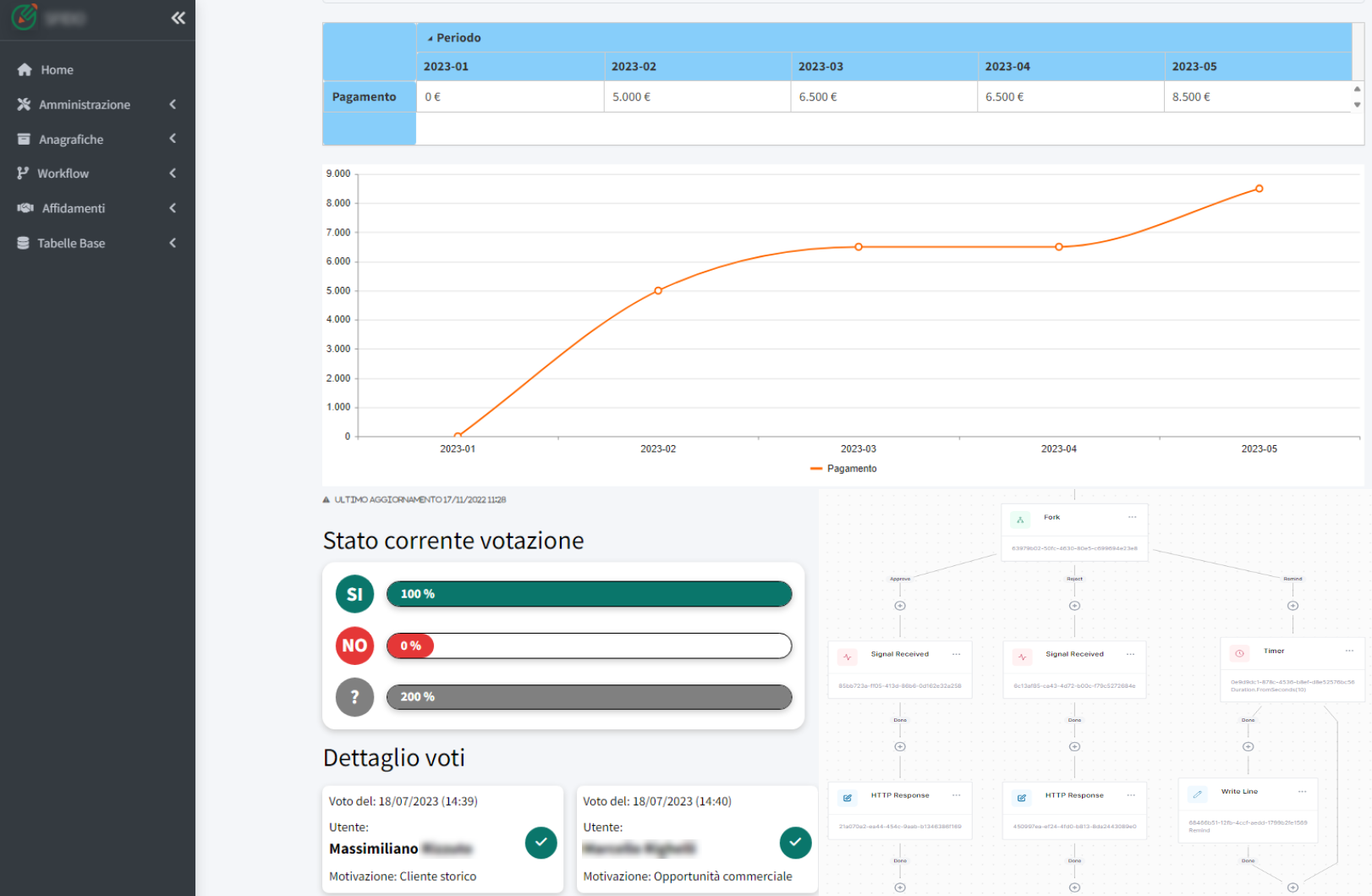
Task: Click the SI 100% progress bar
Action: (x=589, y=595)
